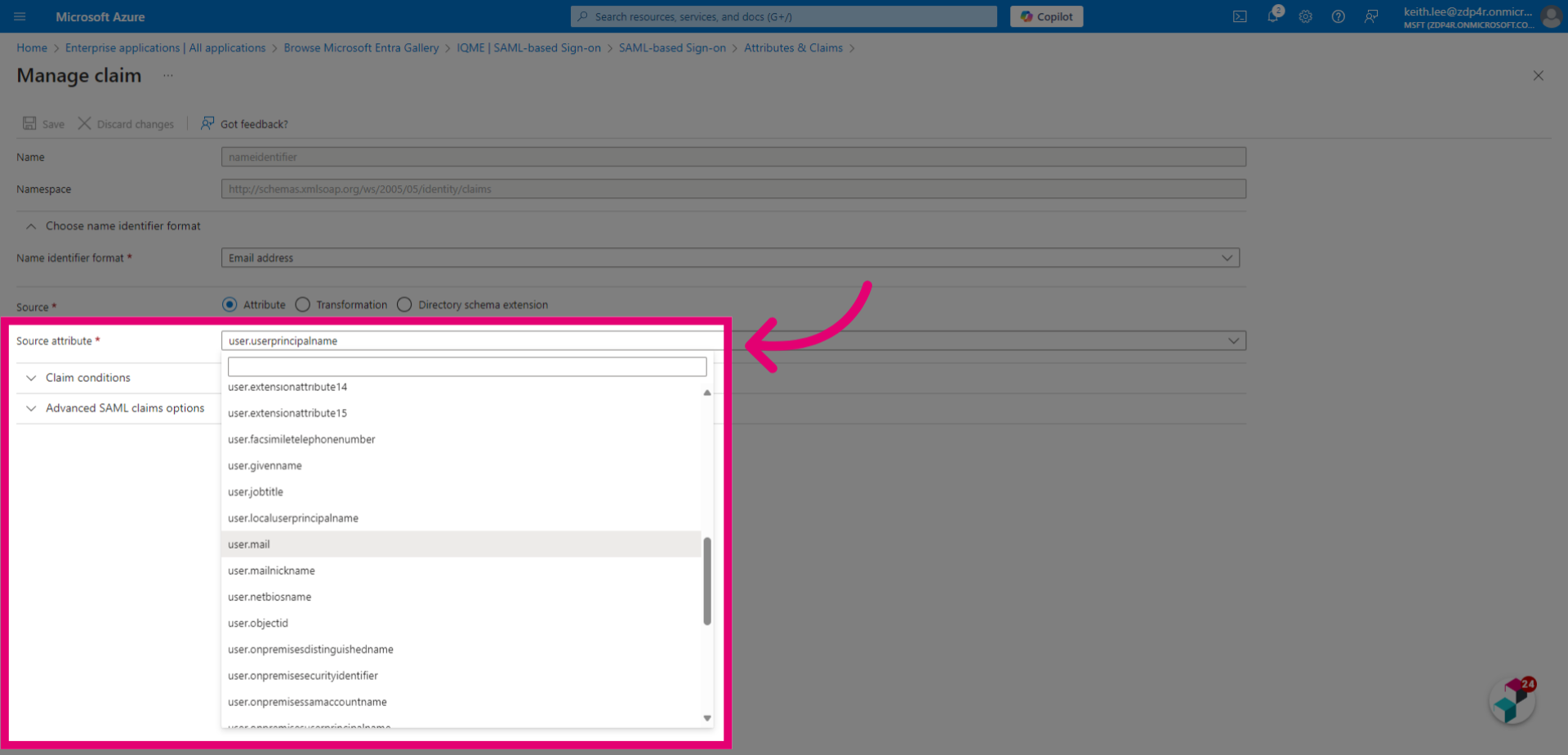Select user.jobtitle option
Screen dimensions: 1568x755
coord(461,491)
